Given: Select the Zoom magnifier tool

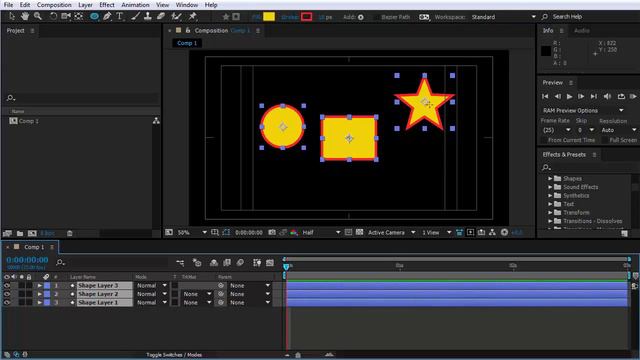Looking at the screenshot, I should (38, 16).
